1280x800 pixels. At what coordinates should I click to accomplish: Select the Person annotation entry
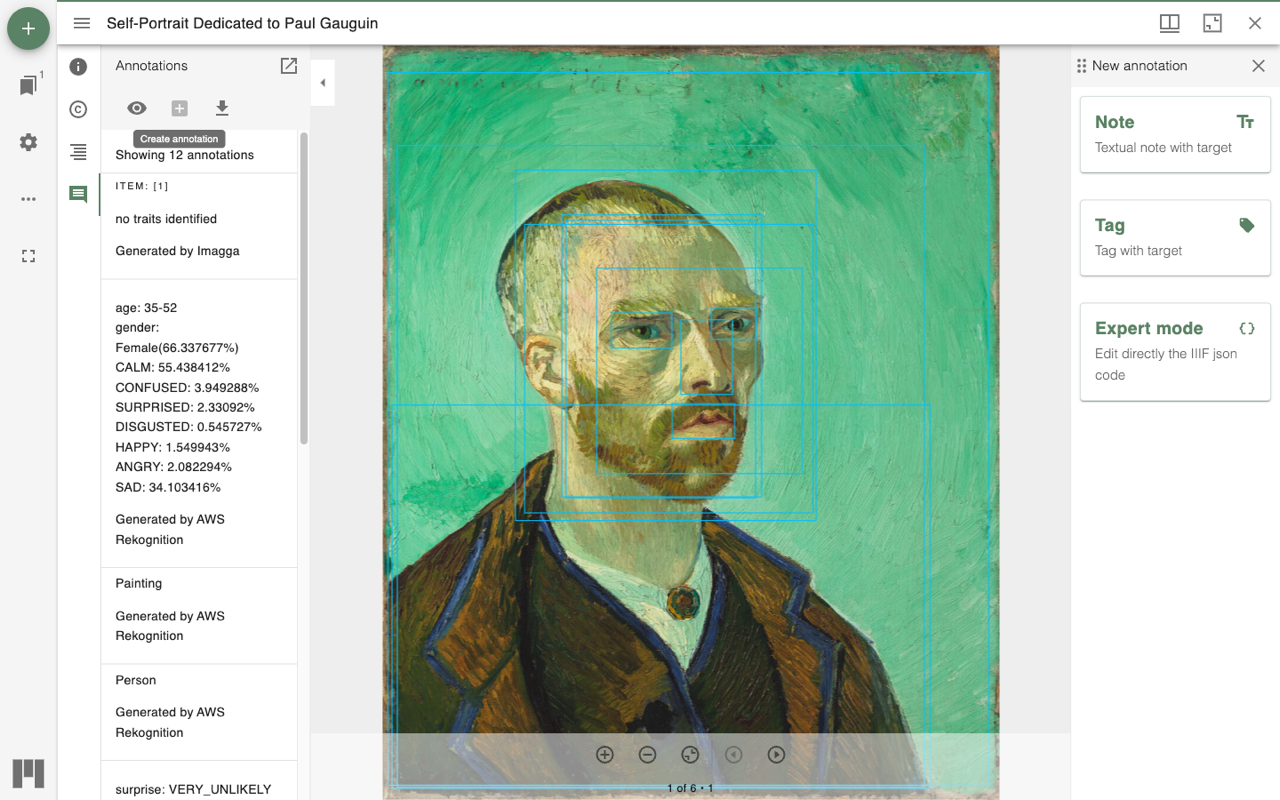click(x=199, y=712)
